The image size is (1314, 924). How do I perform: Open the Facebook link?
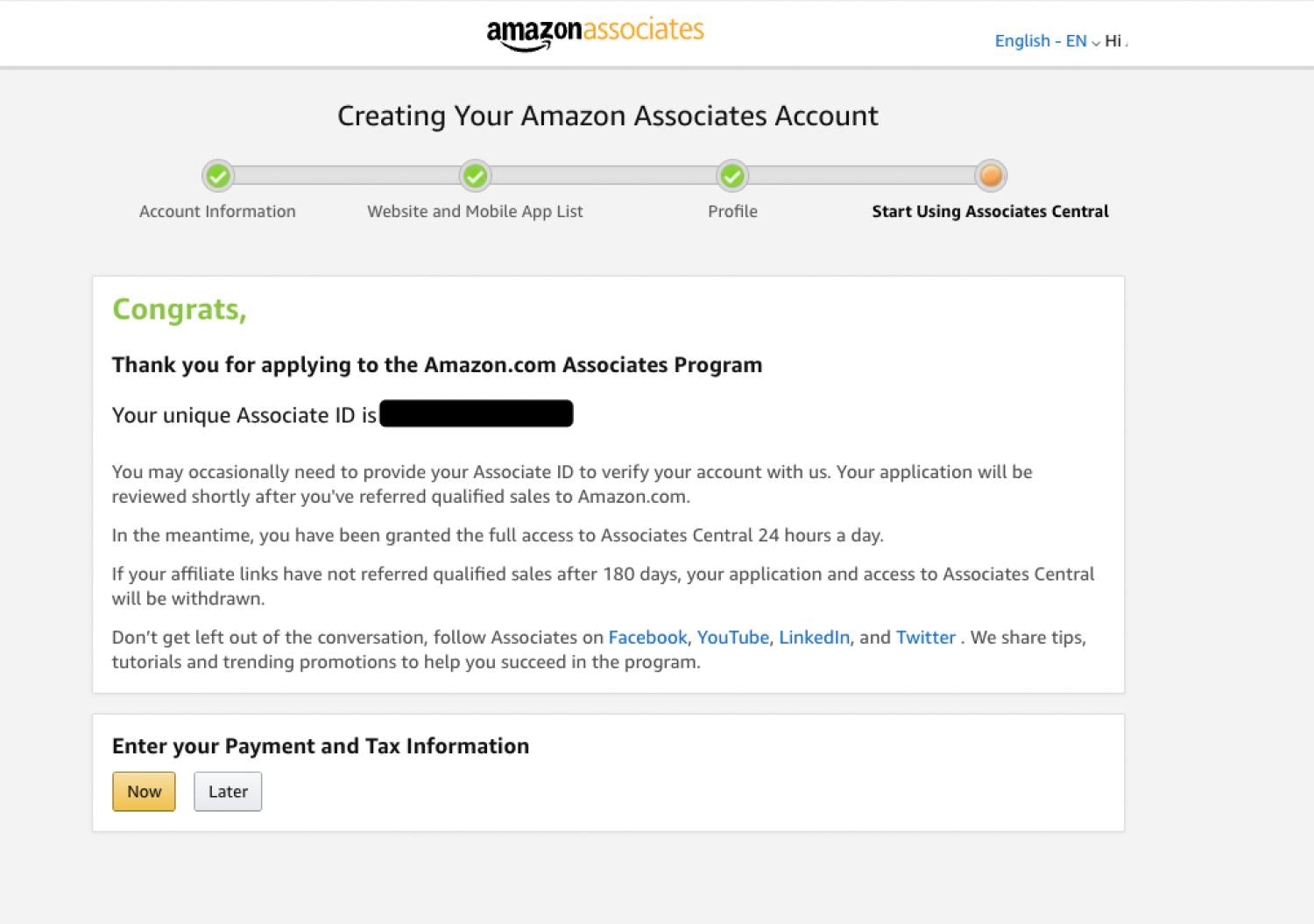[647, 638]
